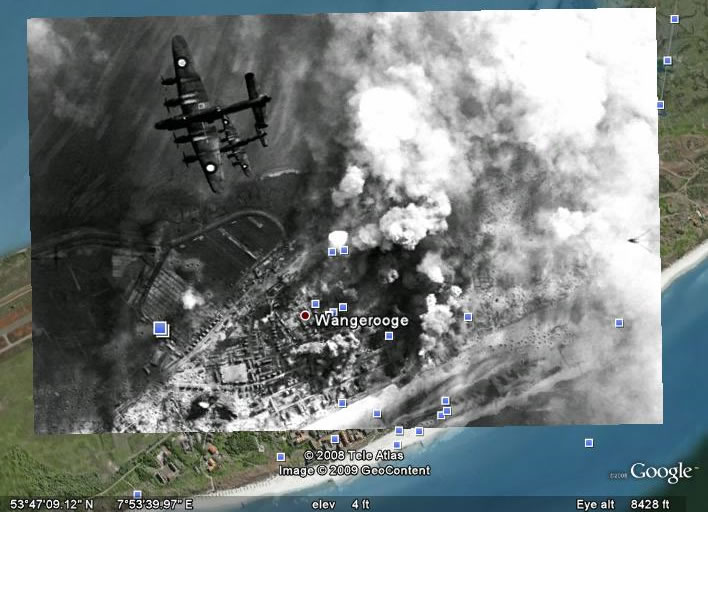
Task: Open the blue marker on the beach at the overlay's right edge
Action: [619, 323]
